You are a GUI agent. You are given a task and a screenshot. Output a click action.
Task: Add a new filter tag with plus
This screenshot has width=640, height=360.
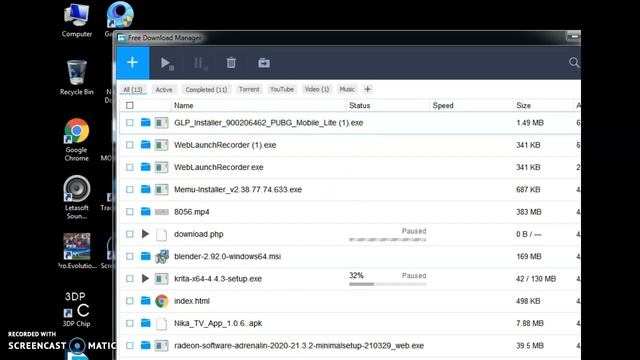tap(367, 89)
